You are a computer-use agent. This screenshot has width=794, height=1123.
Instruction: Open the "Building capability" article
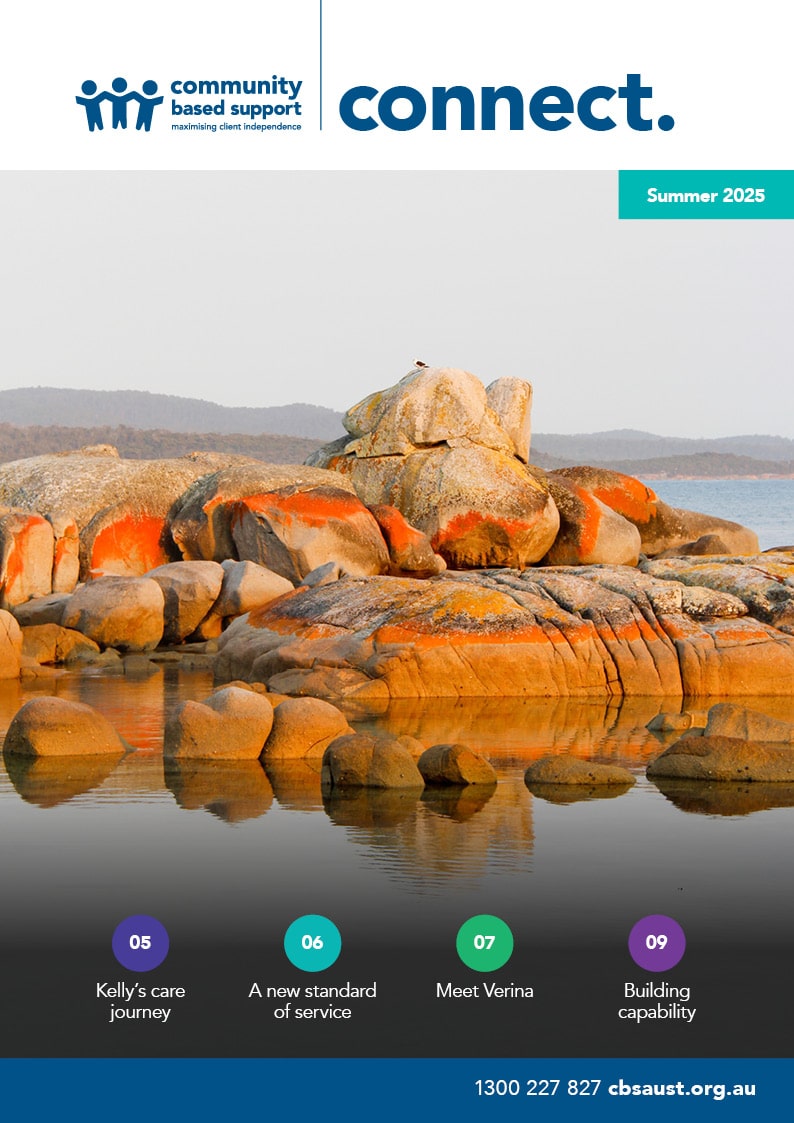tap(656, 1001)
